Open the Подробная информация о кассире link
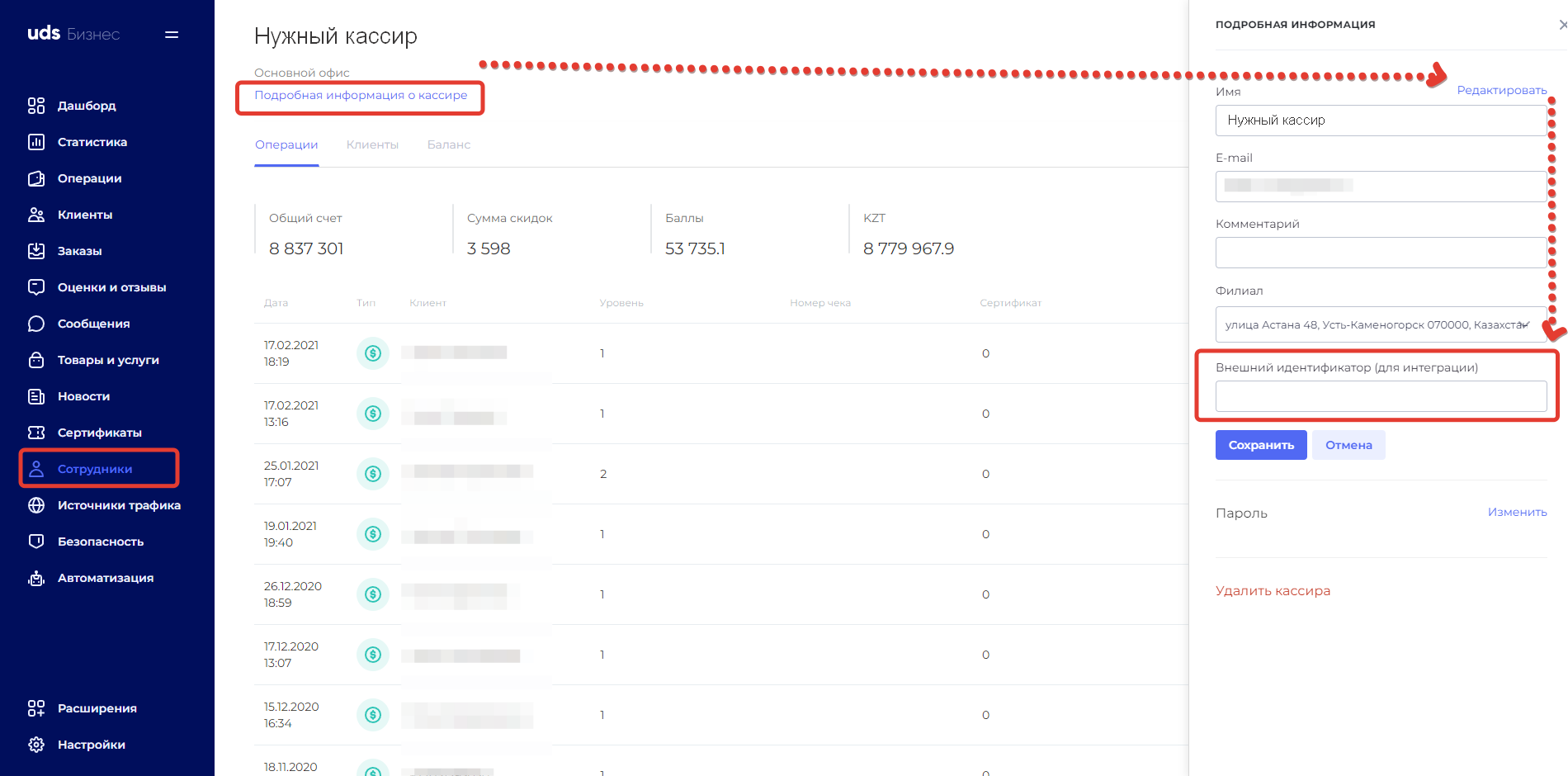1568x776 pixels. click(361, 96)
